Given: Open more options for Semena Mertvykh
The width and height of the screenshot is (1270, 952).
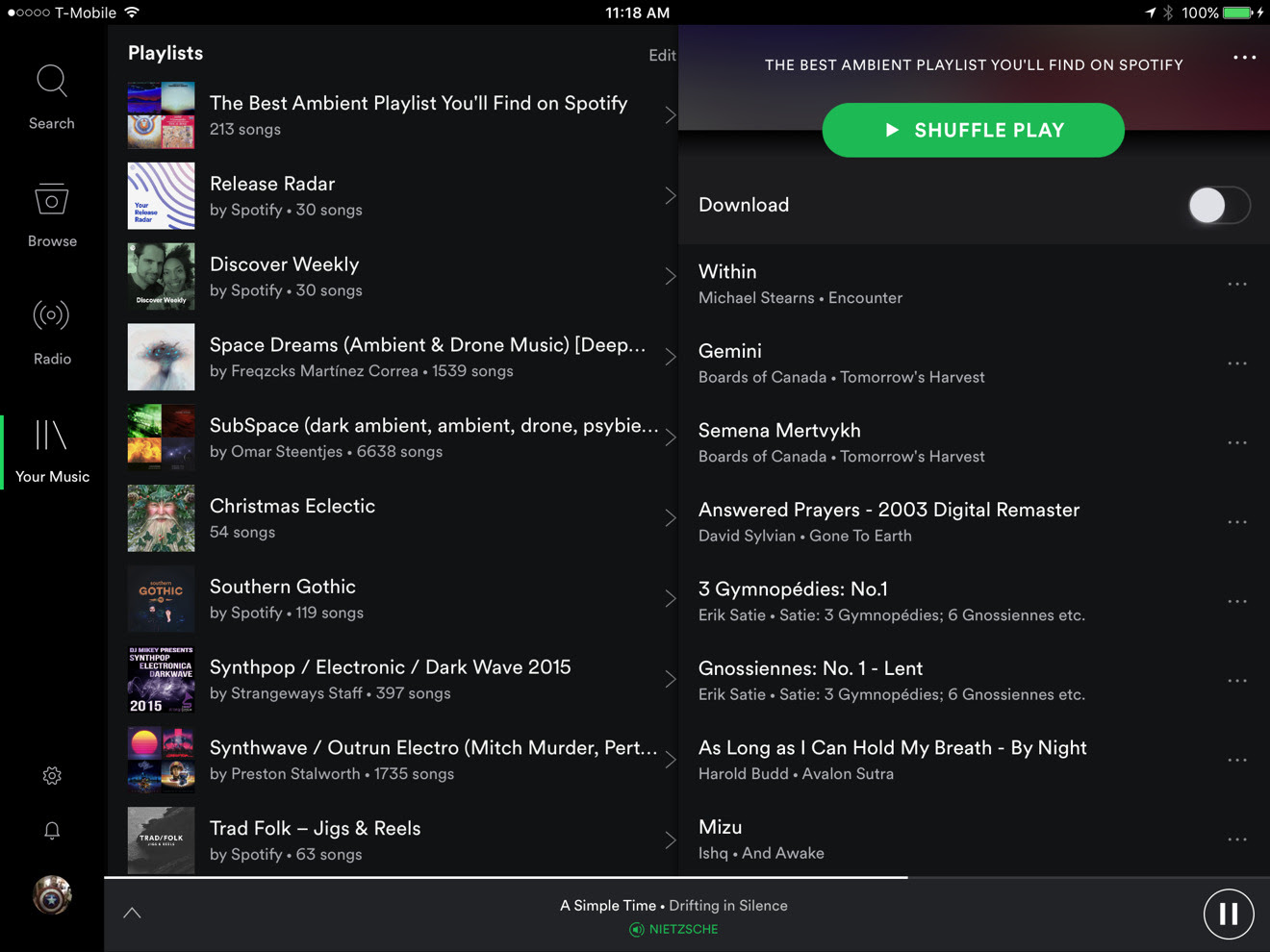Looking at the screenshot, I should tap(1237, 442).
